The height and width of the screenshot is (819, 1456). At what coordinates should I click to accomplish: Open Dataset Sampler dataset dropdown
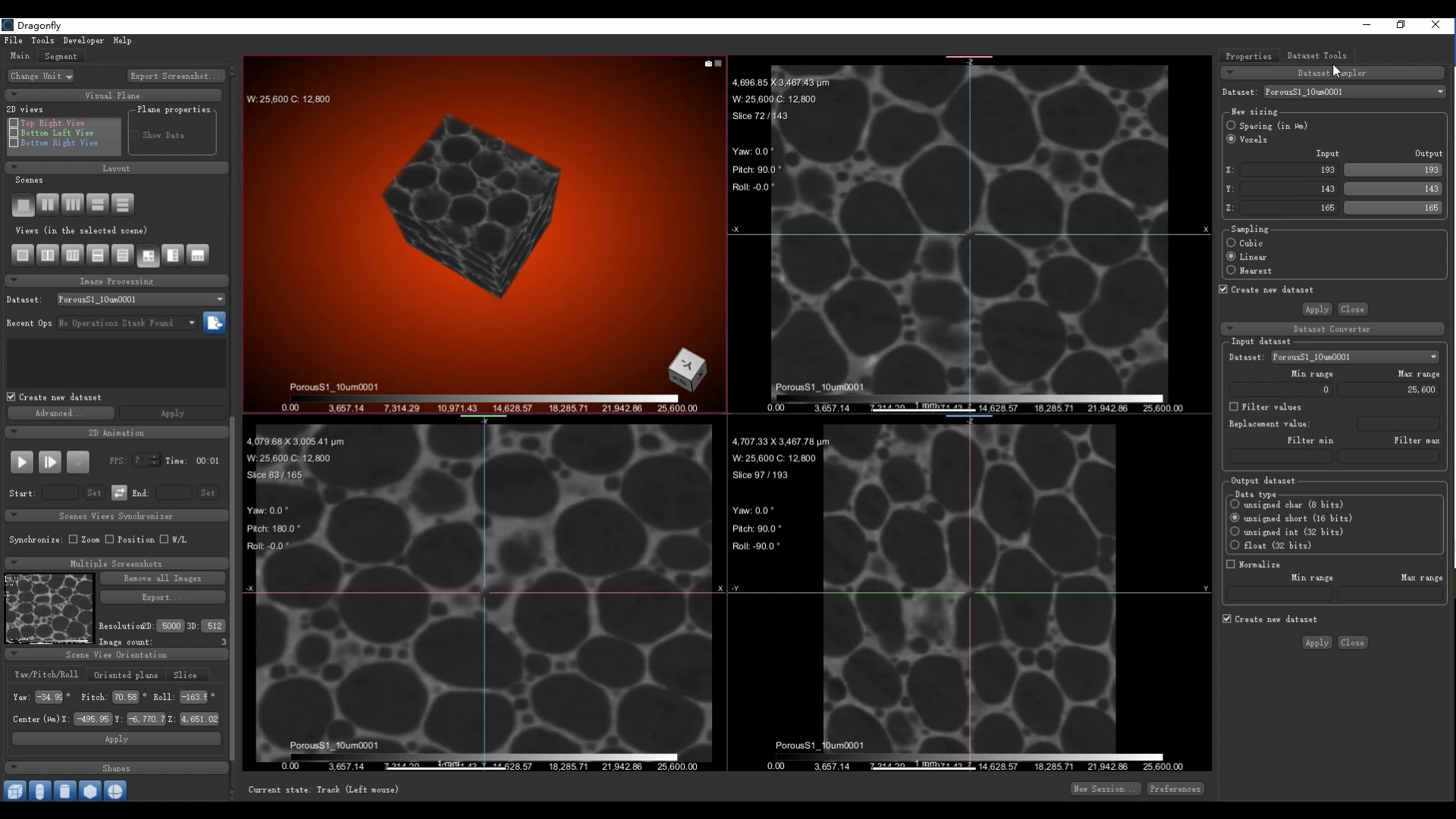1354,92
